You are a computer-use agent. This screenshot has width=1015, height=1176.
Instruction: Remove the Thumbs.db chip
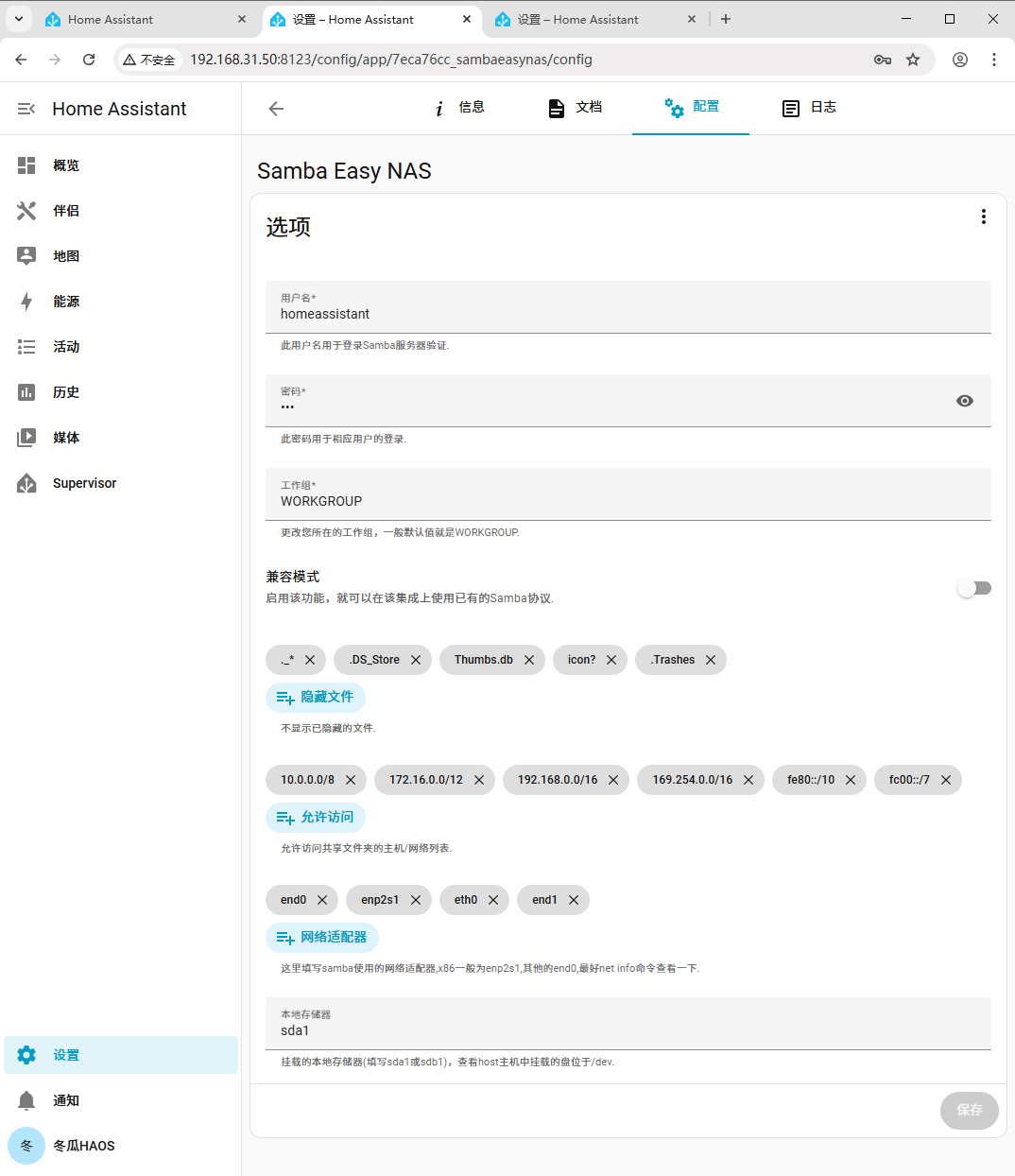(x=529, y=660)
